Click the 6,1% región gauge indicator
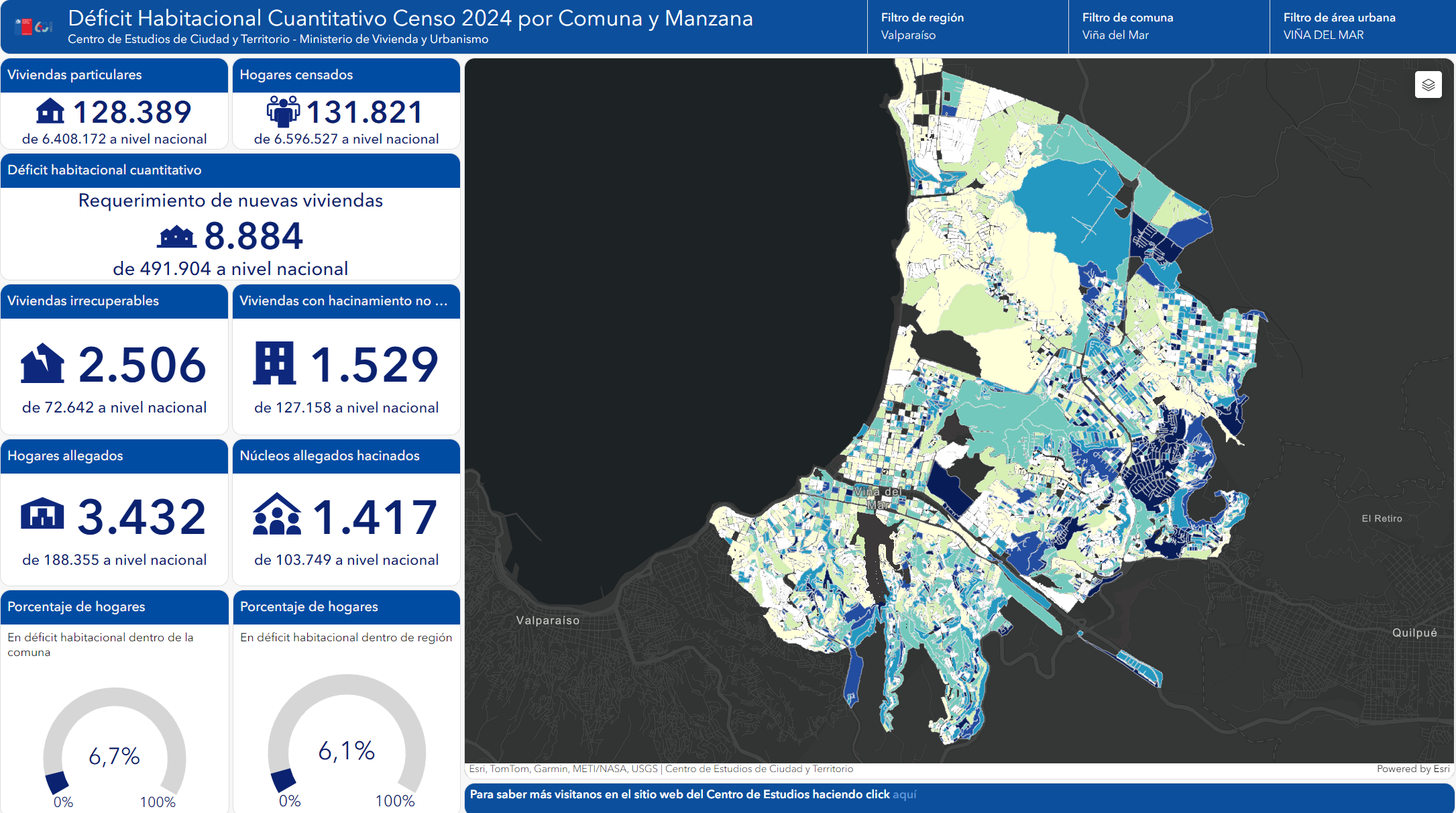This screenshot has width=1456, height=813. pos(346,751)
